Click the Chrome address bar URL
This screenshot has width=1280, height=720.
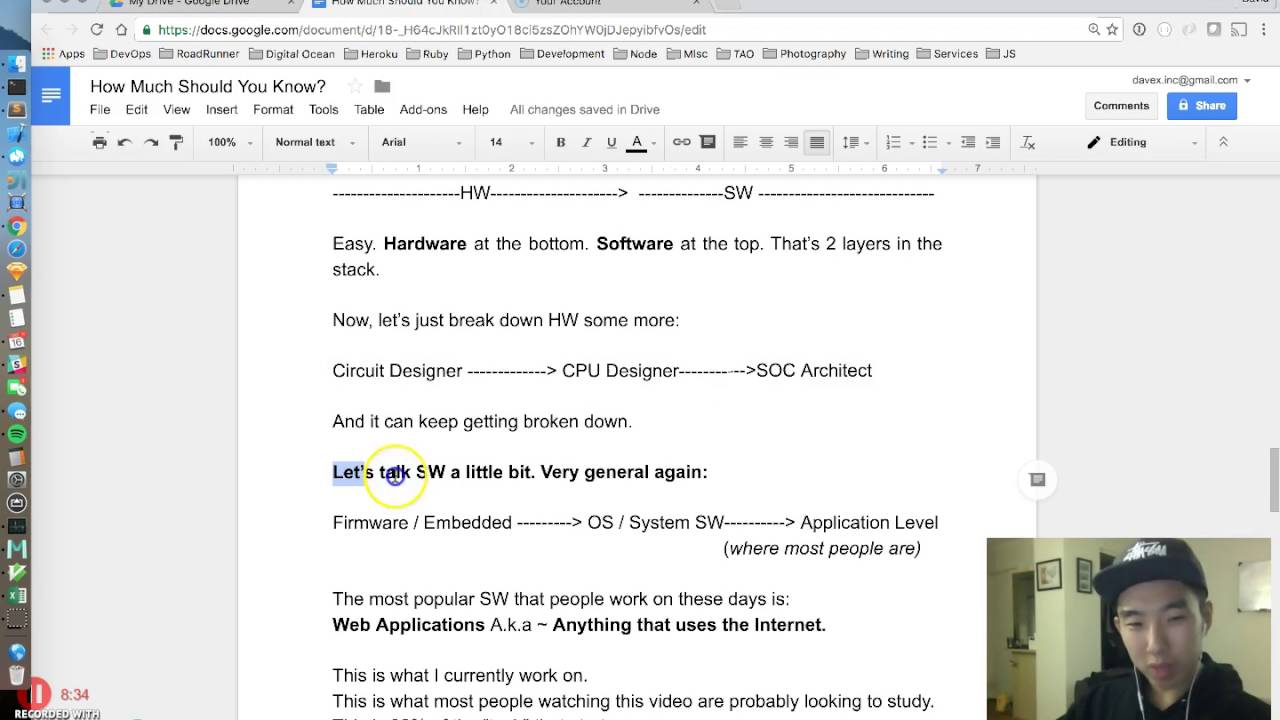tap(432, 30)
